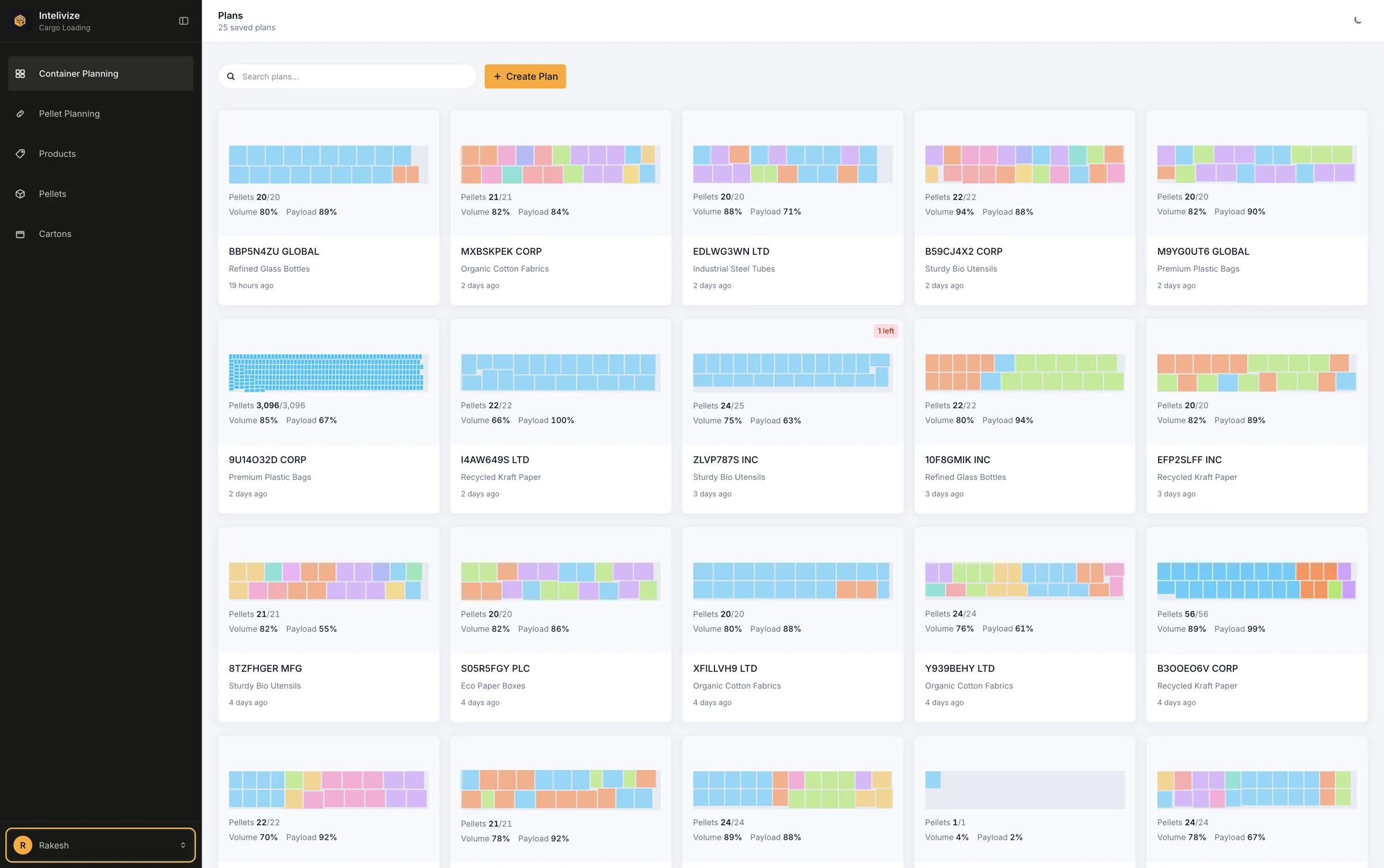1384x868 pixels.
Task: Click the Pellets box icon
Action: click(20, 194)
